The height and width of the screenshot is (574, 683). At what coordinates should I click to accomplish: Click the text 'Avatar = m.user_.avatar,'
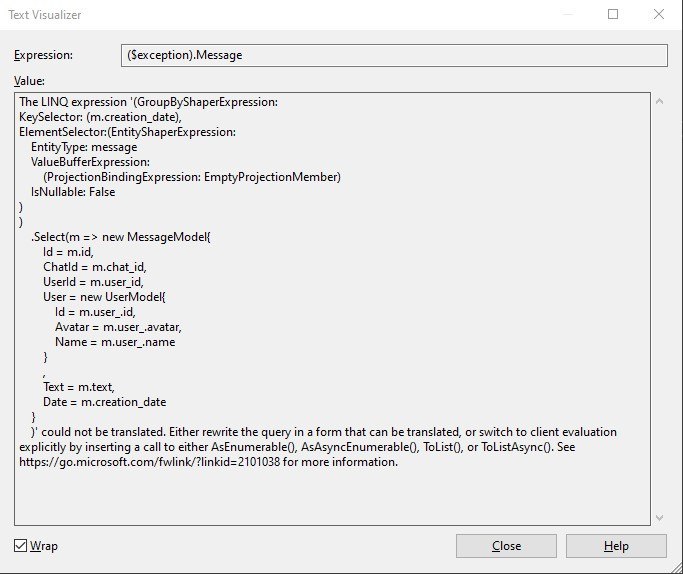(x=118, y=327)
